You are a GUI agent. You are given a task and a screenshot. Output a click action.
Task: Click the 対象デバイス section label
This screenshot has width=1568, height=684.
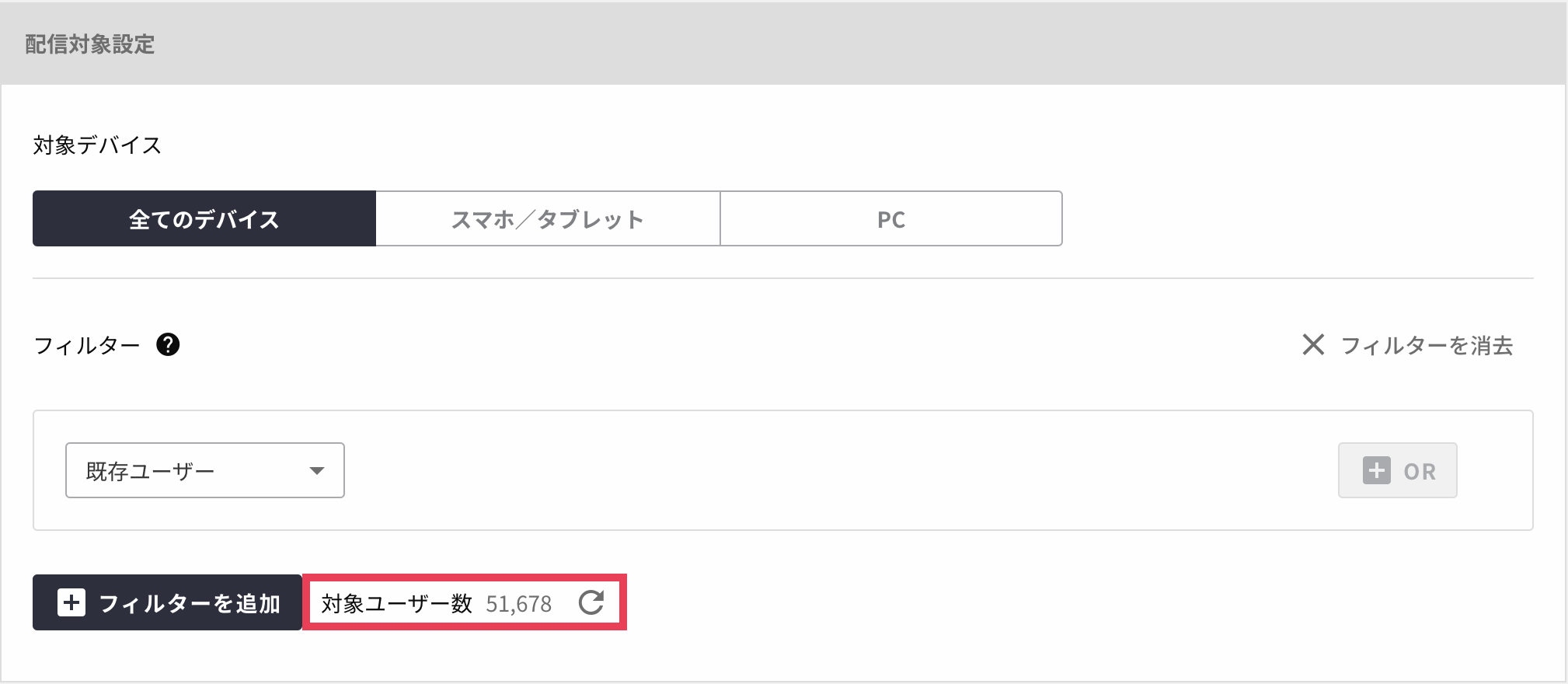pos(97,145)
